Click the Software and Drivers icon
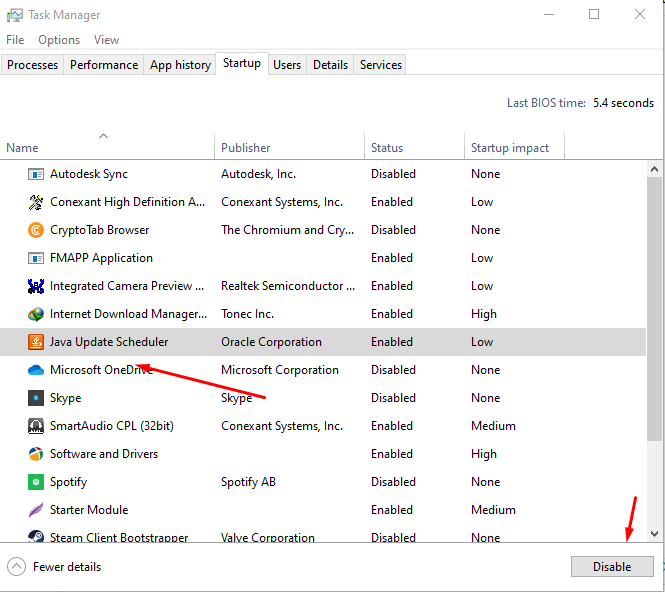This screenshot has width=665, height=592. (x=36, y=454)
